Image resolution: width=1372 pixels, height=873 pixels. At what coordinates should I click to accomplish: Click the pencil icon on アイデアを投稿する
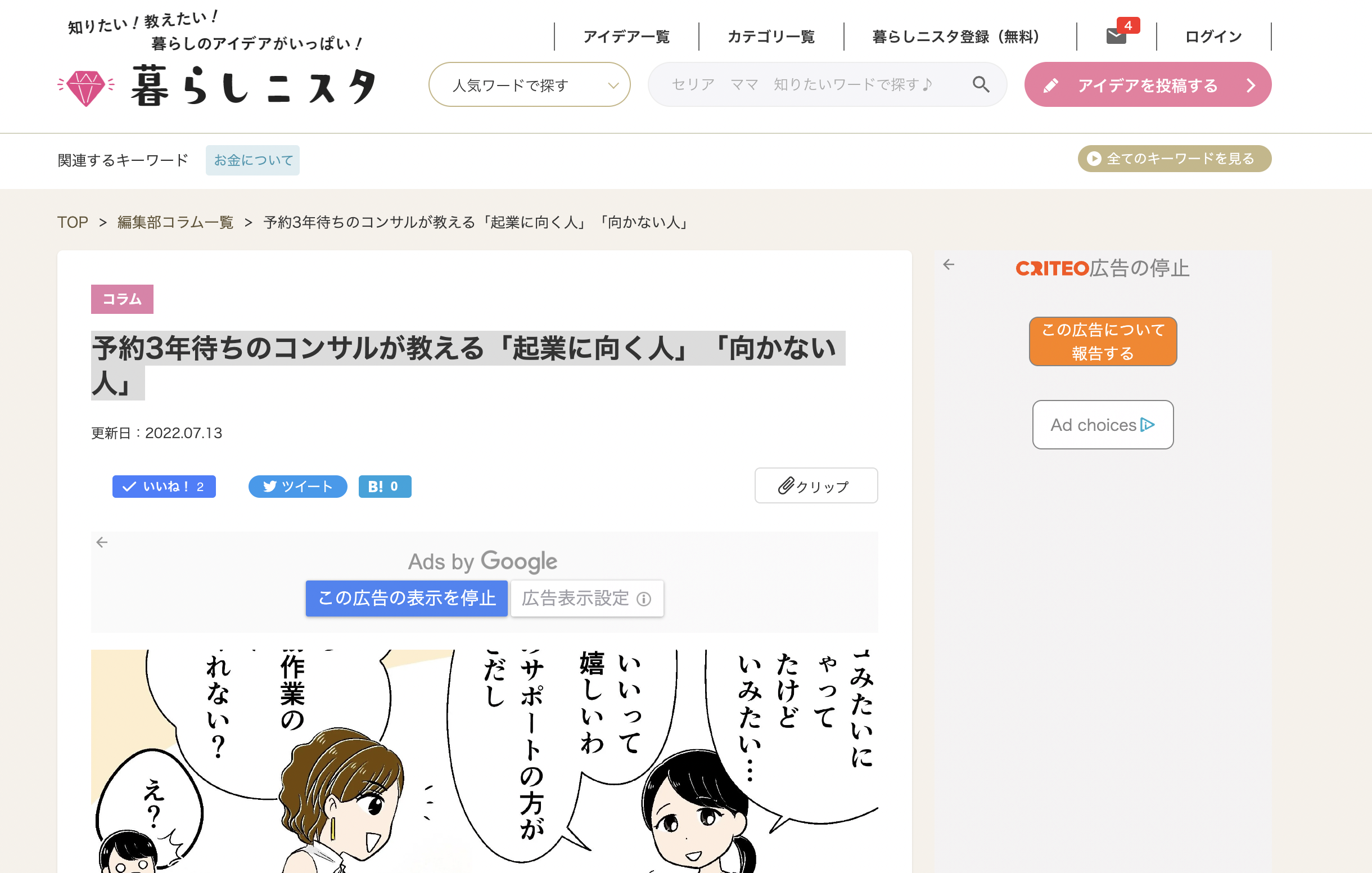[1051, 85]
